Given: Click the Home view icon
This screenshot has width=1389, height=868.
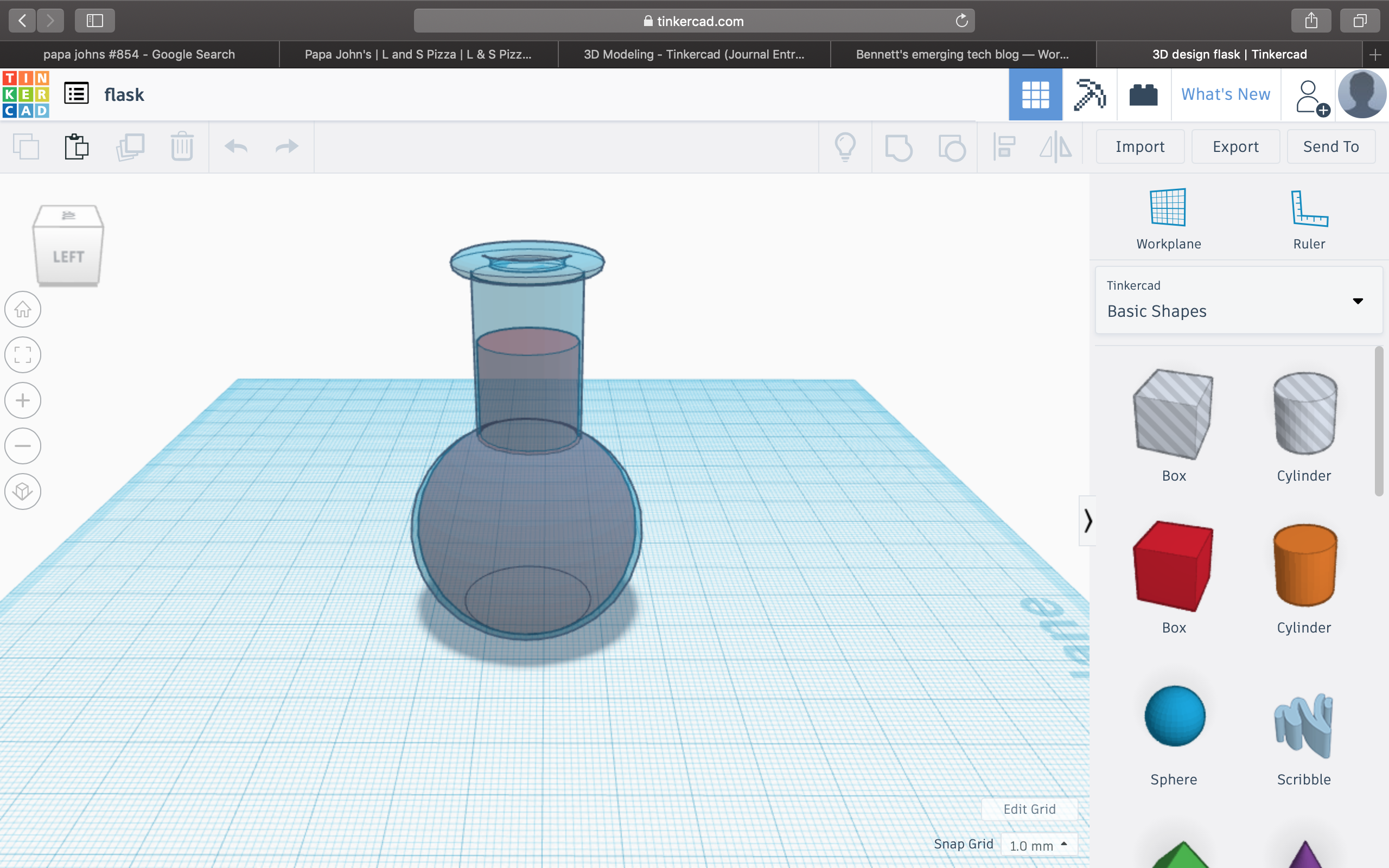Looking at the screenshot, I should [x=23, y=309].
